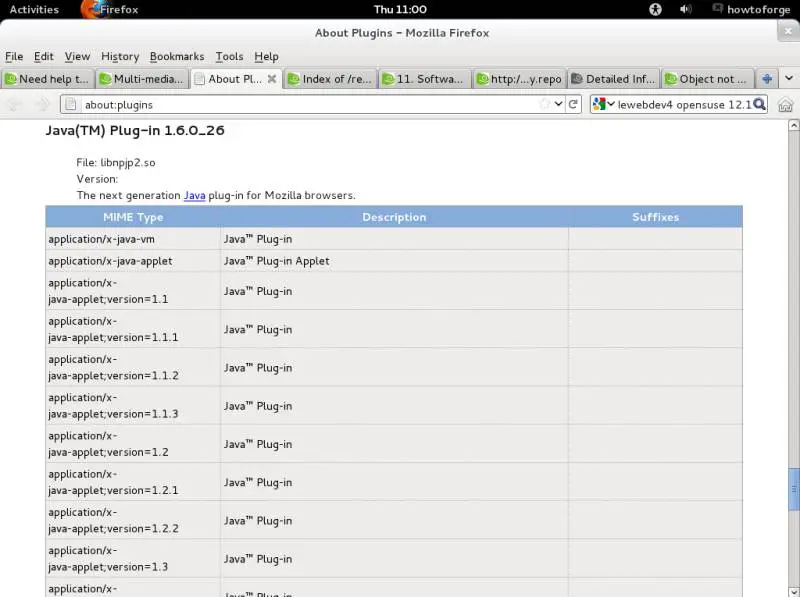
Task: Open the search engine selector dropdown
Action: point(604,104)
